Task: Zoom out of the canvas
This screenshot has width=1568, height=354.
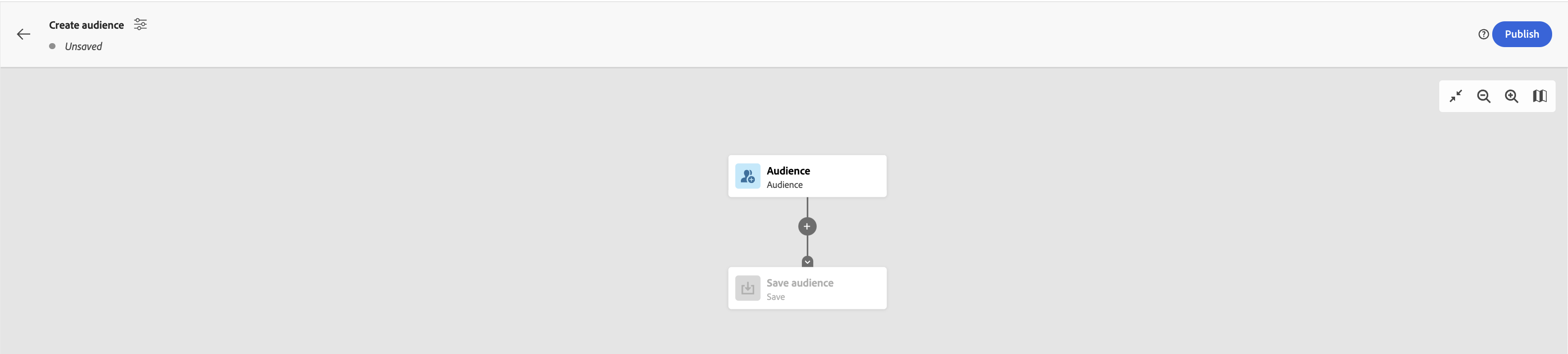Action: coord(1483,96)
